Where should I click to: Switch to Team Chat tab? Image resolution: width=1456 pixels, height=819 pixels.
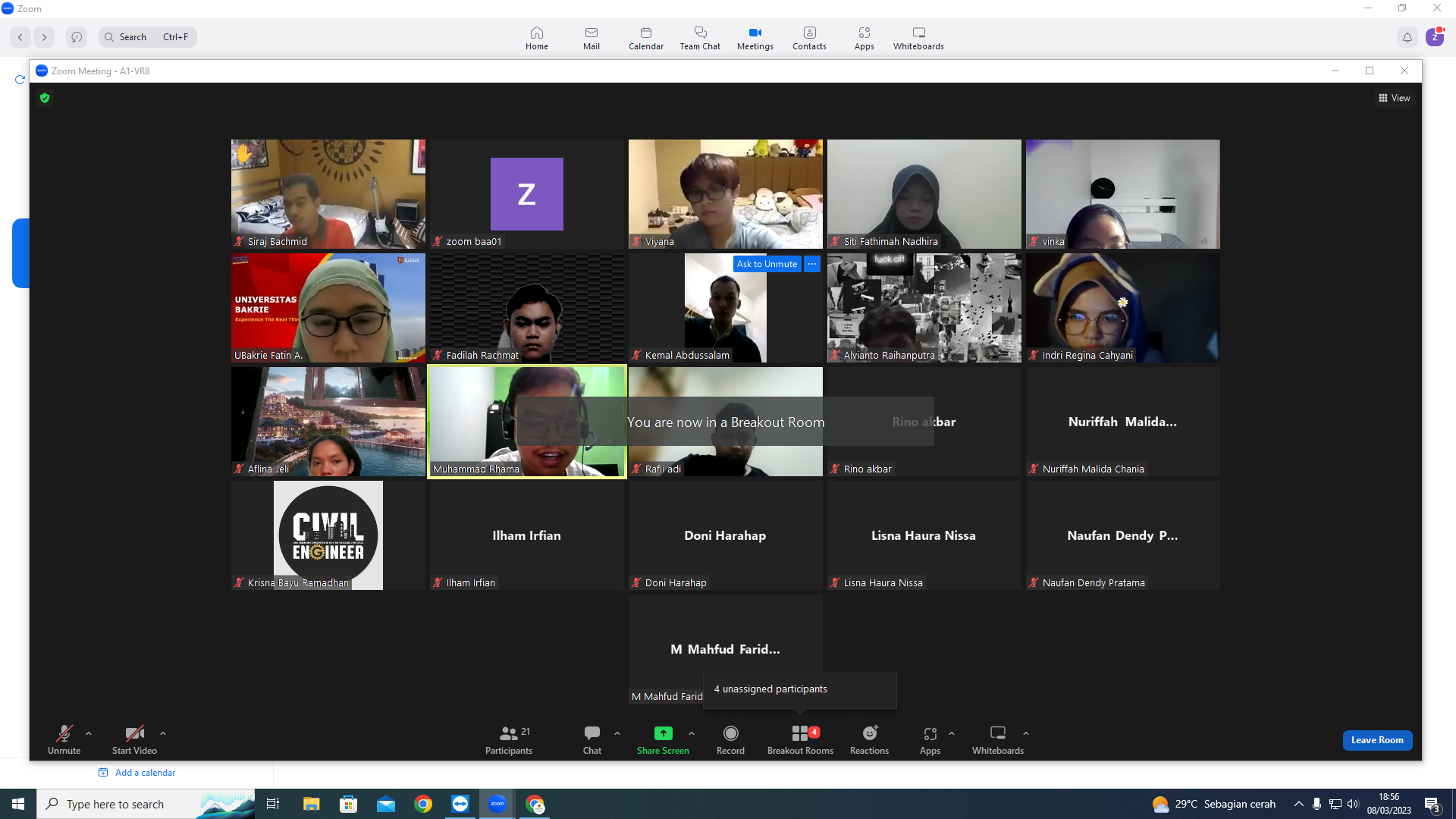tap(700, 38)
